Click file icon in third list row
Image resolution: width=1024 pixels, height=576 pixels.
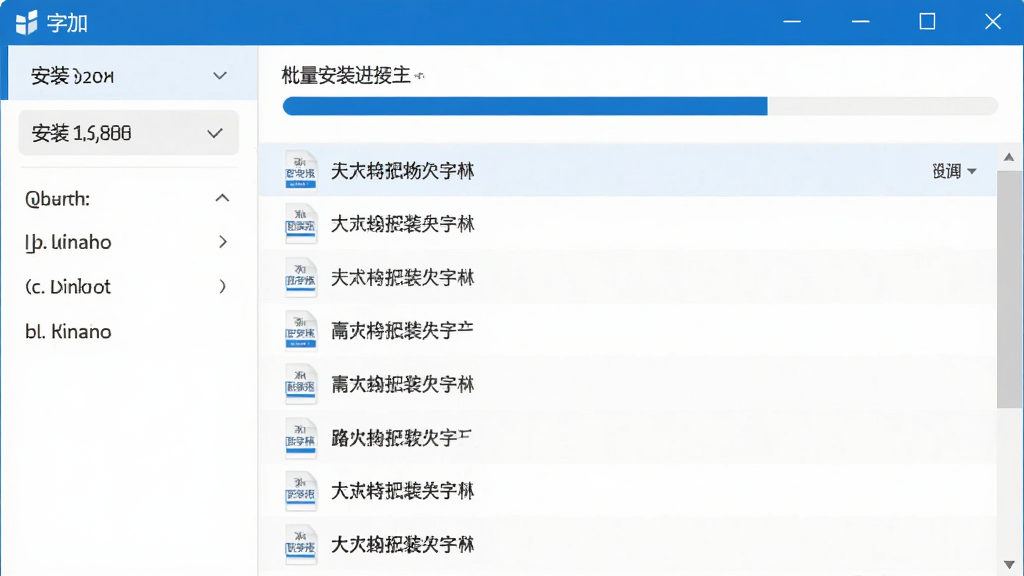[x=301, y=278]
